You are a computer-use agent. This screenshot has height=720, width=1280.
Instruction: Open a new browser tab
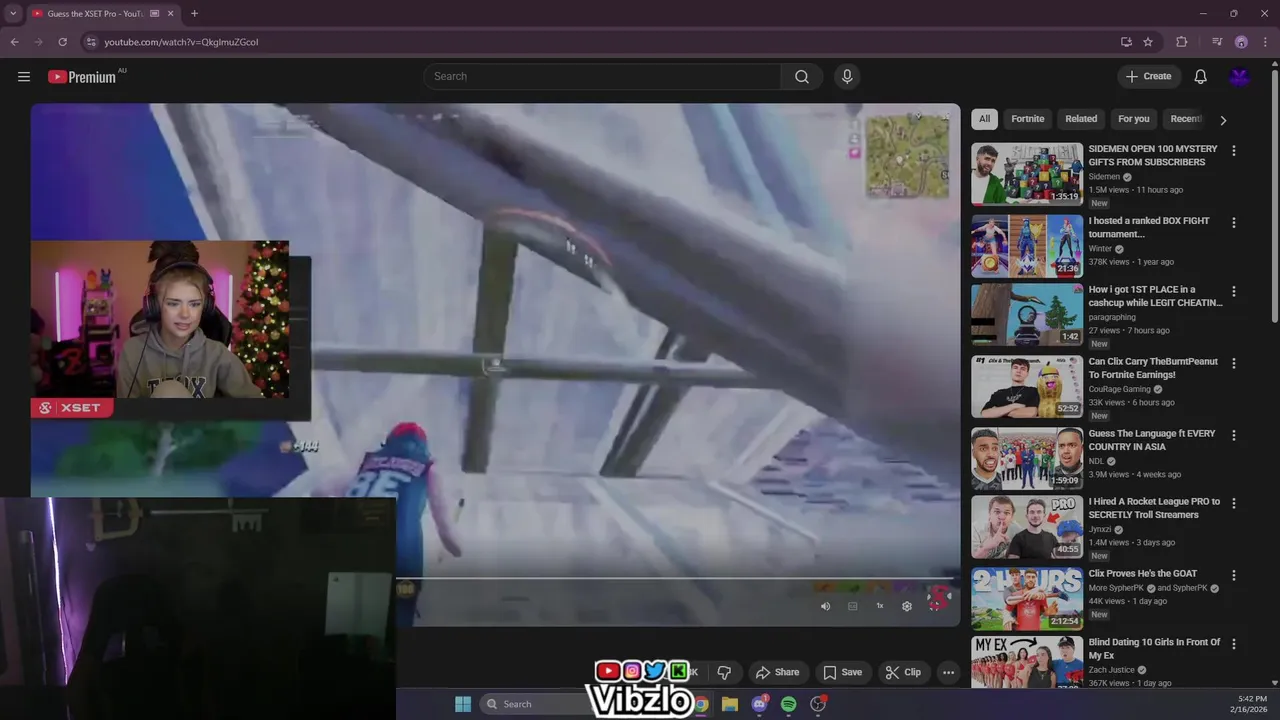click(x=194, y=14)
